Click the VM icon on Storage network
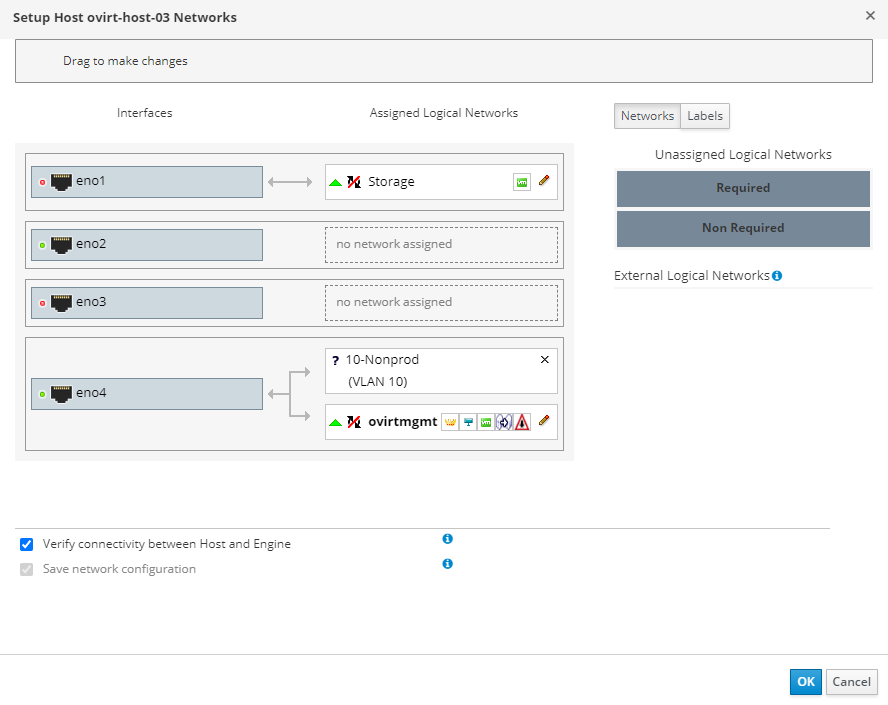This screenshot has width=888, height=705. point(521,182)
